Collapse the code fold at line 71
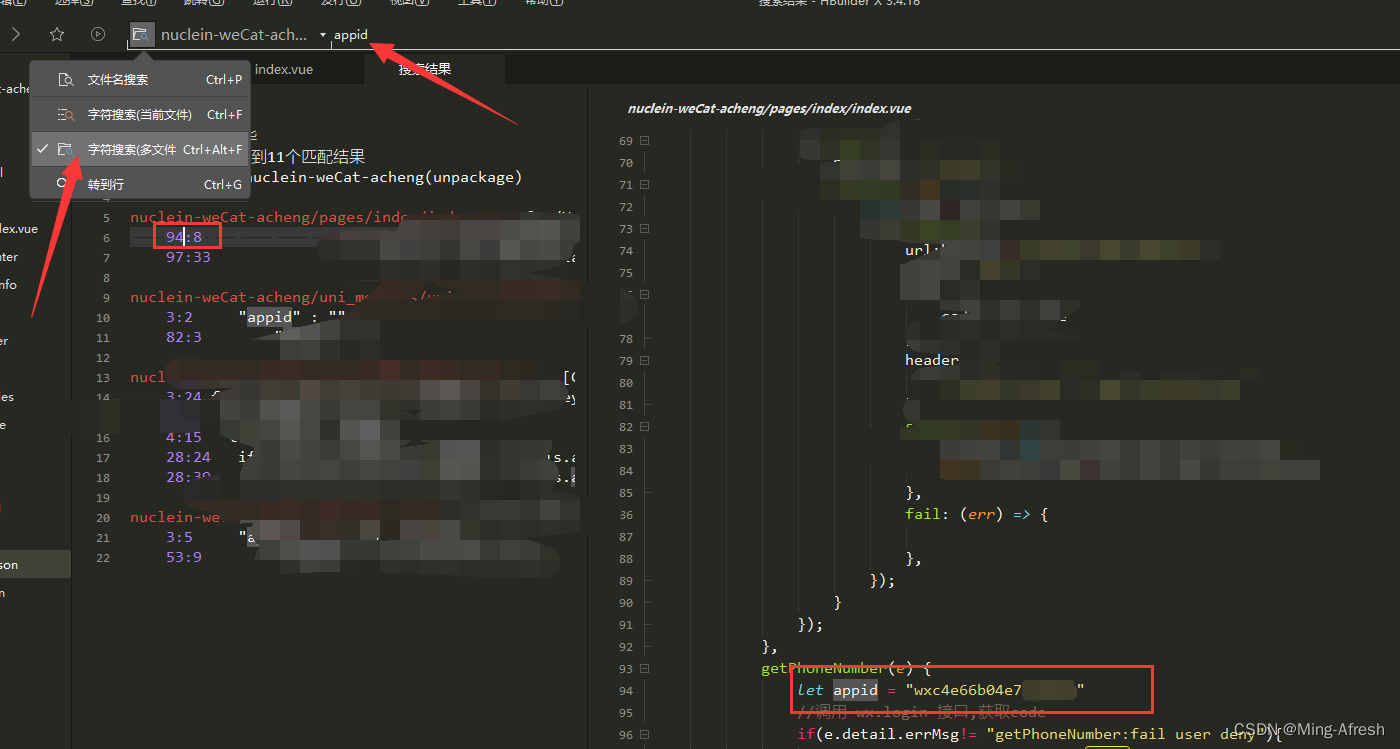The height and width of the screenshot is (749, 1400). tap(645, 185)
